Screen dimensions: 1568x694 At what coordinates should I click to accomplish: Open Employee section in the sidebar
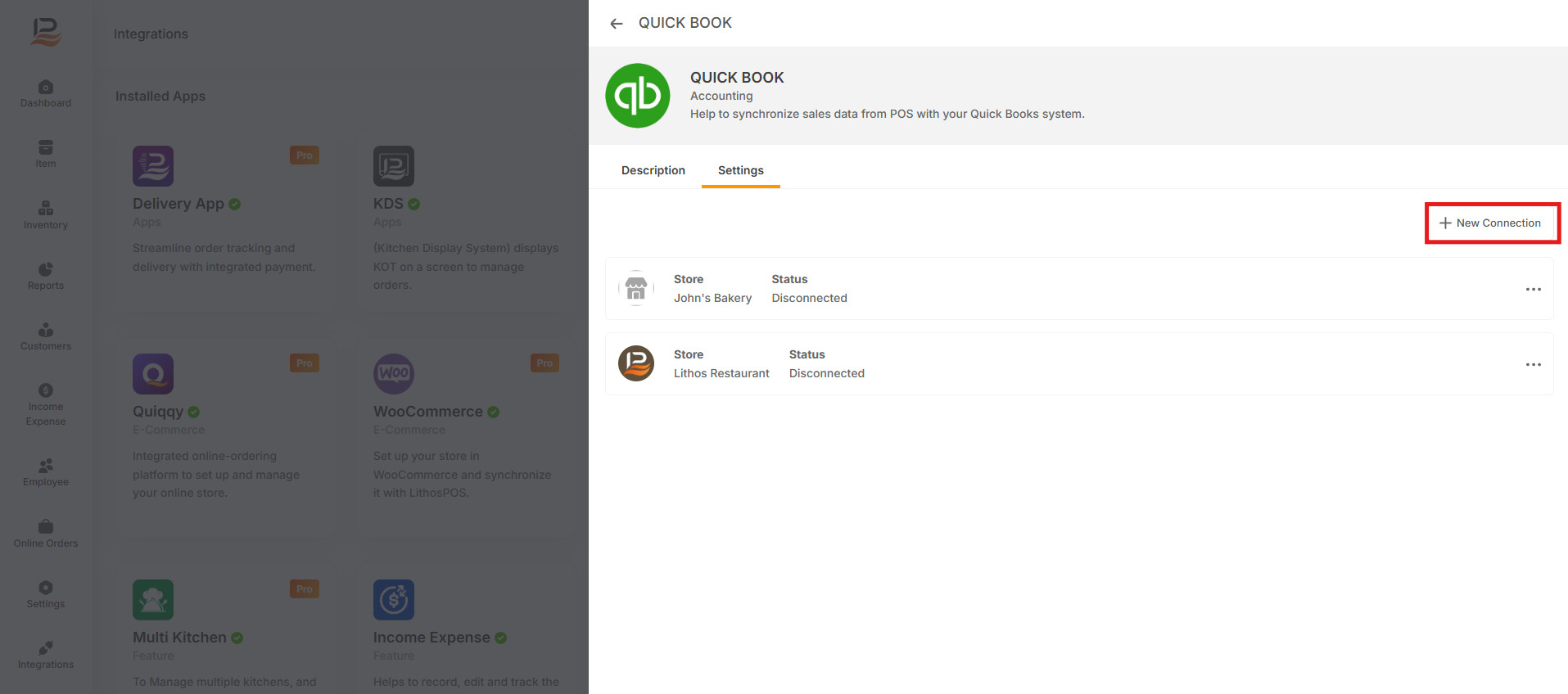click(46, 472)
